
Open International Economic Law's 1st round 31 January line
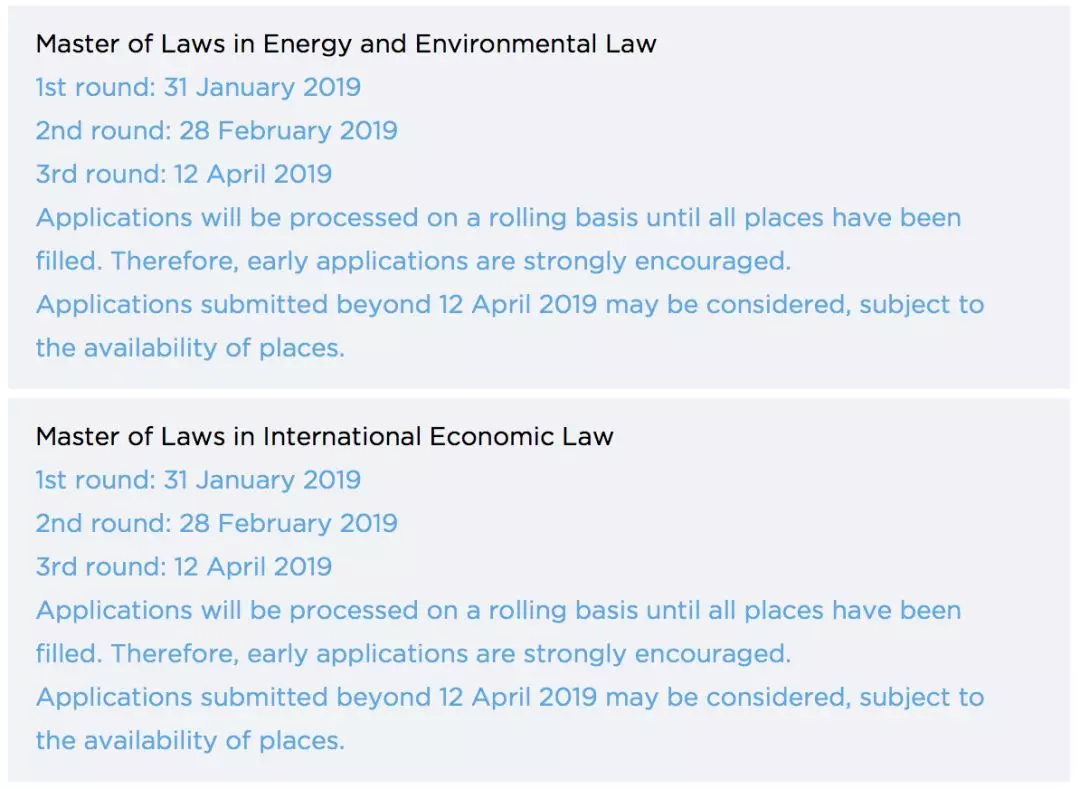click(x=198, y=480)
